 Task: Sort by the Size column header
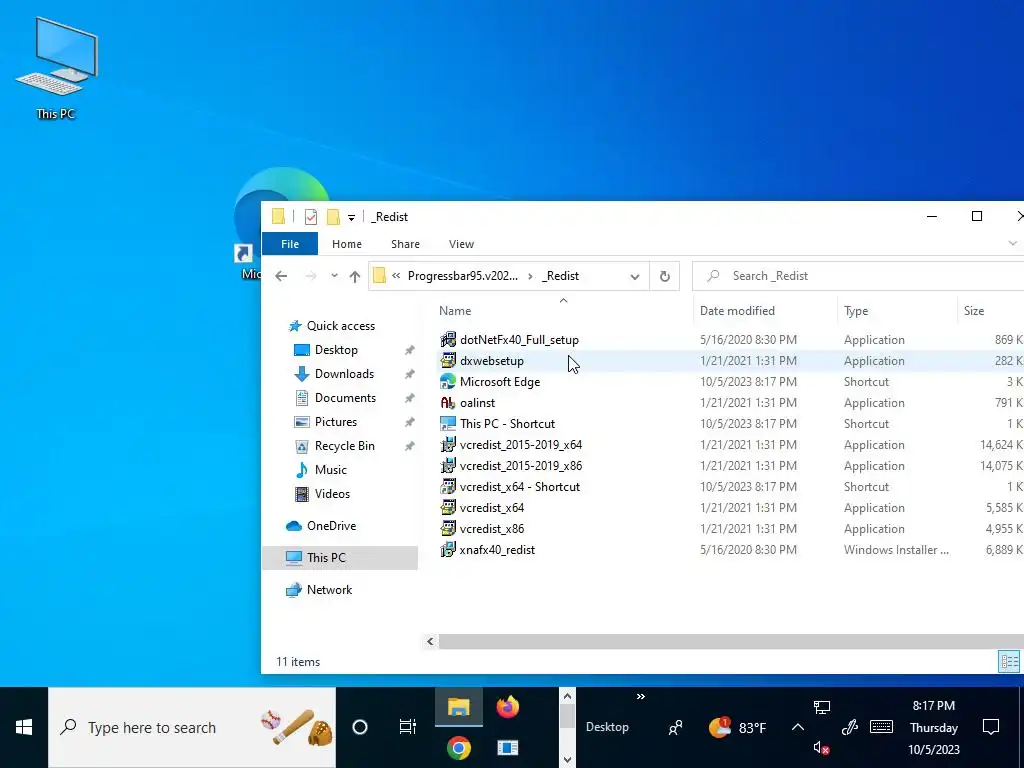974,311
